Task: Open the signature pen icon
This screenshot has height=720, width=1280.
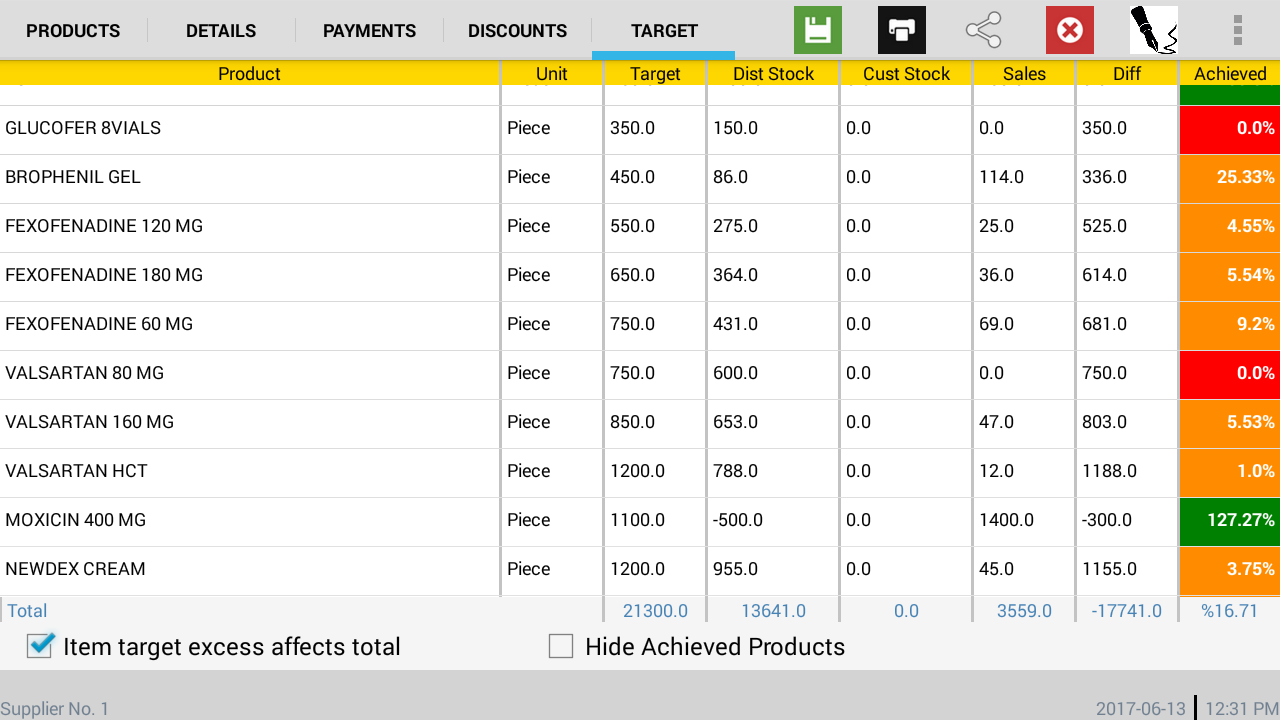Action: pyautogui.click(x=1154, y=30)
